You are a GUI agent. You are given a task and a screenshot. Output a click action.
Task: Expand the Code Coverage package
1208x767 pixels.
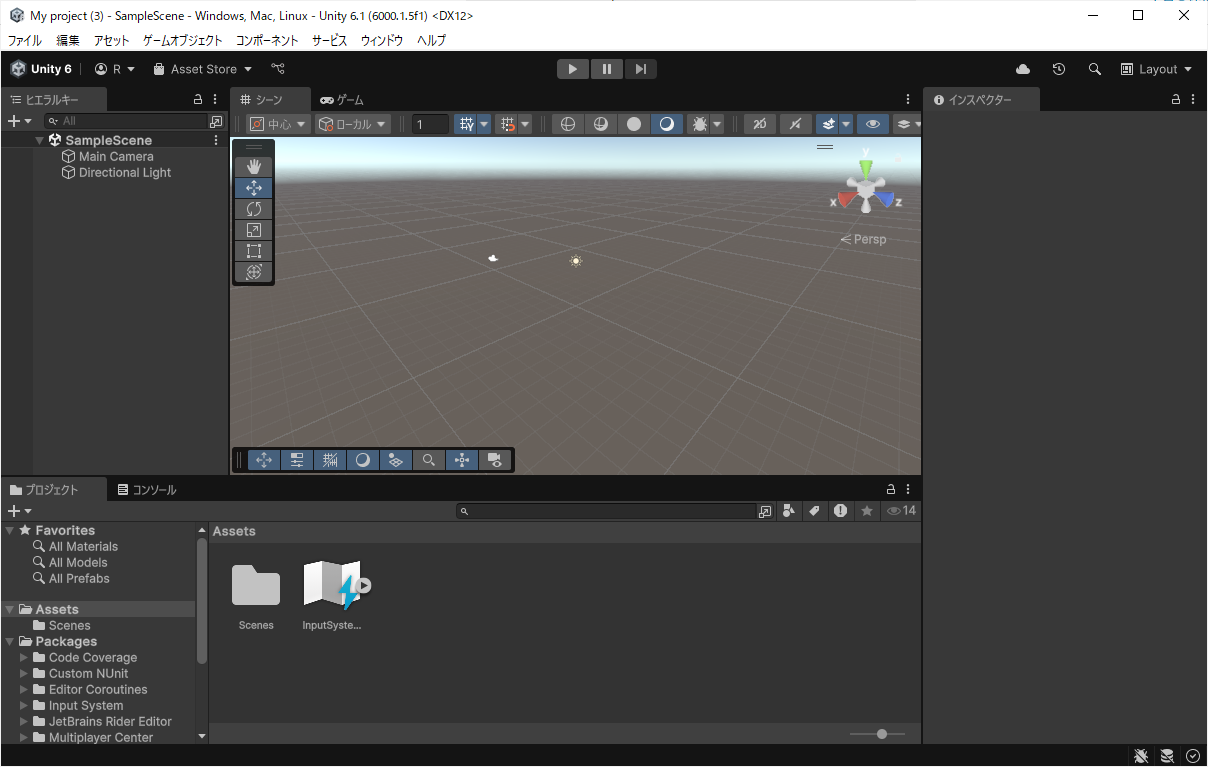25,657
